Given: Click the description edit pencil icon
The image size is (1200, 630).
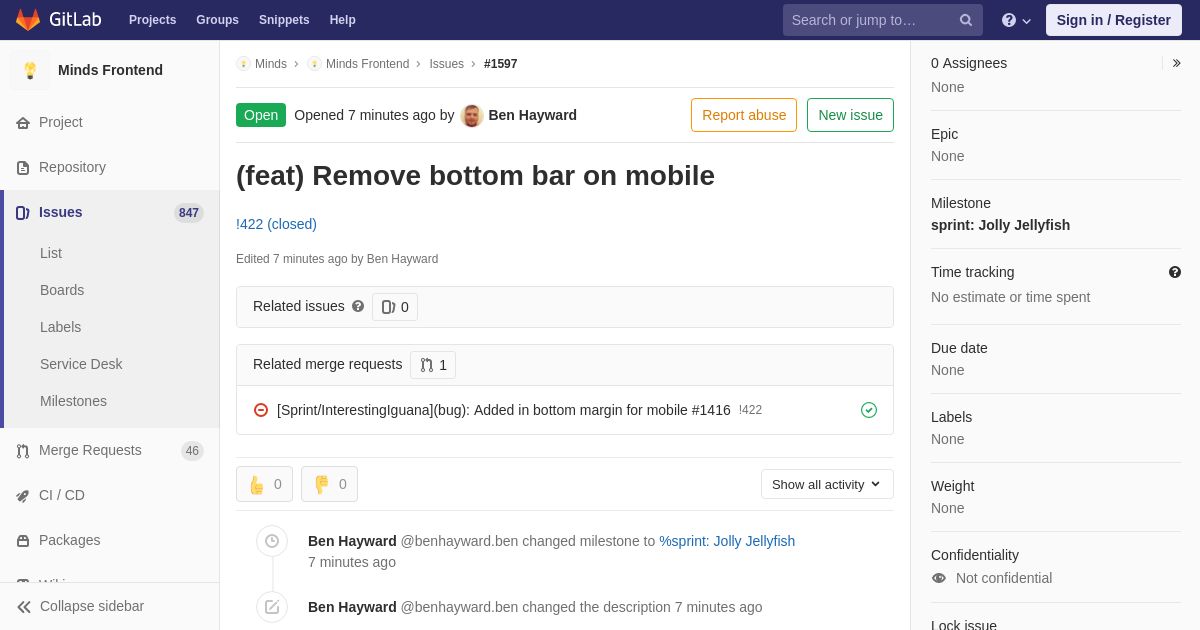Looking at the screenshot, I should [x=272, y=607].
